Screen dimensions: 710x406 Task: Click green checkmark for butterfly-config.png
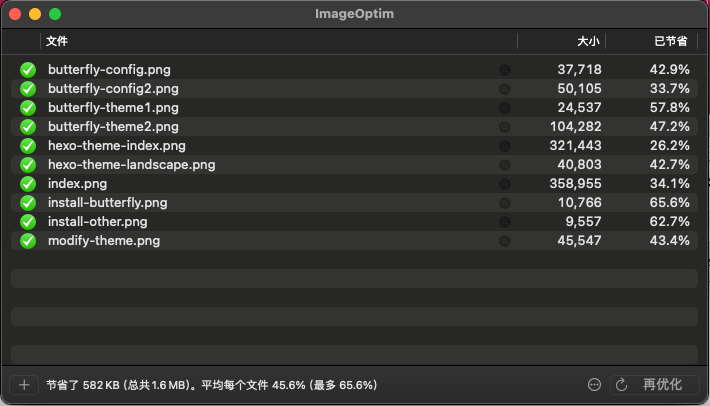tap(28, 70)
